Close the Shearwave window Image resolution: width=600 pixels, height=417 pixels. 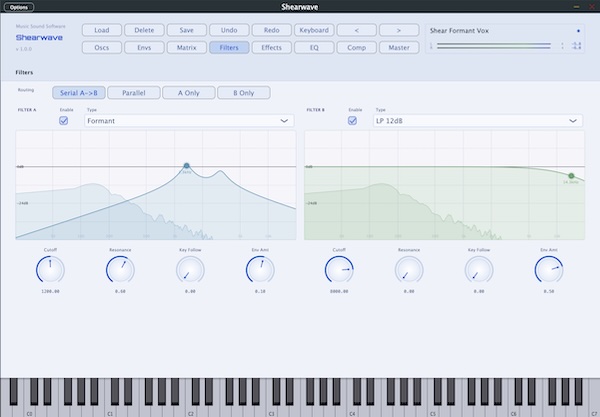coord(592,7)
